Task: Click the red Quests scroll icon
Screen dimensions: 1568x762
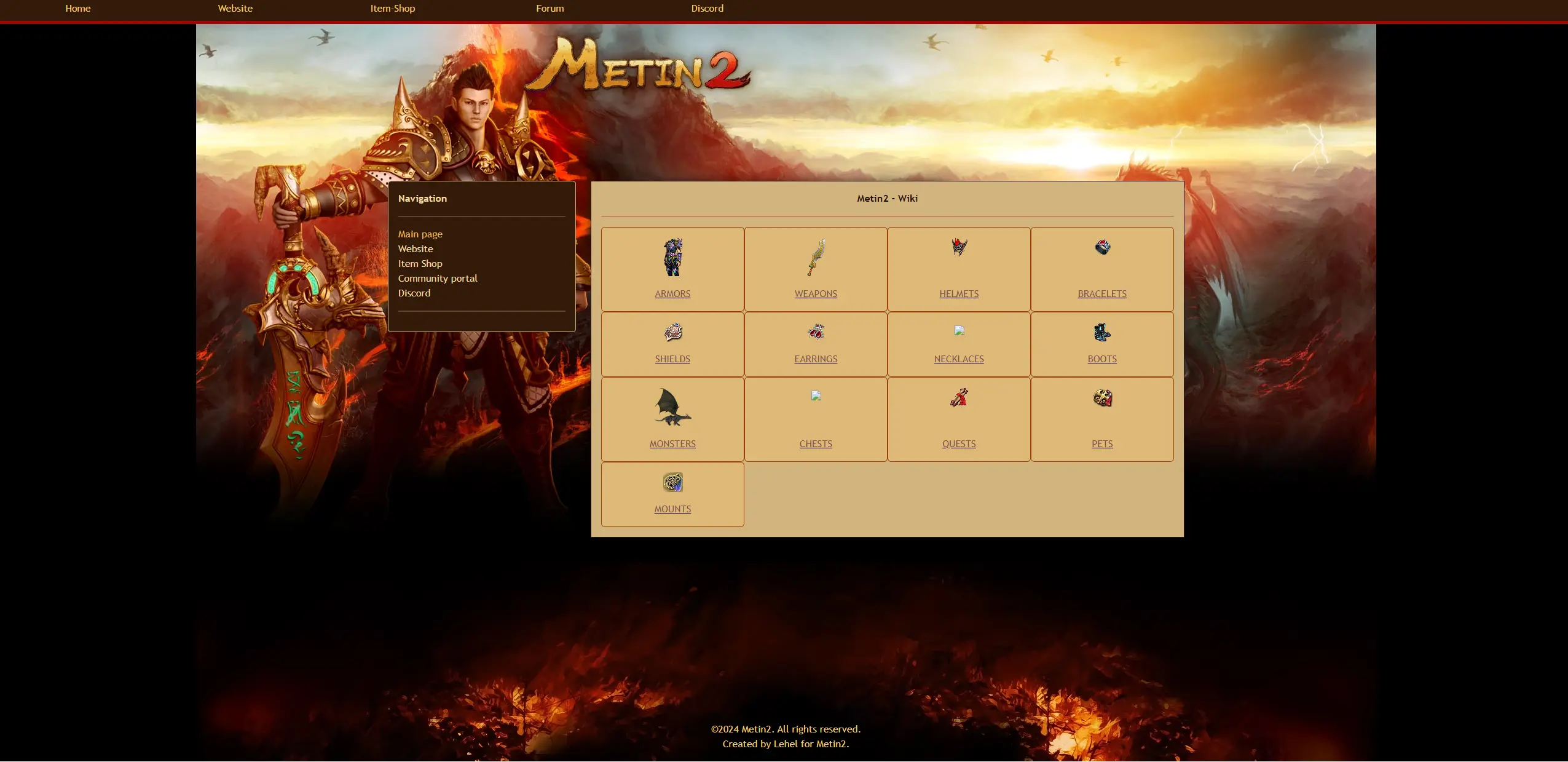Action: (x=959, y=397)
